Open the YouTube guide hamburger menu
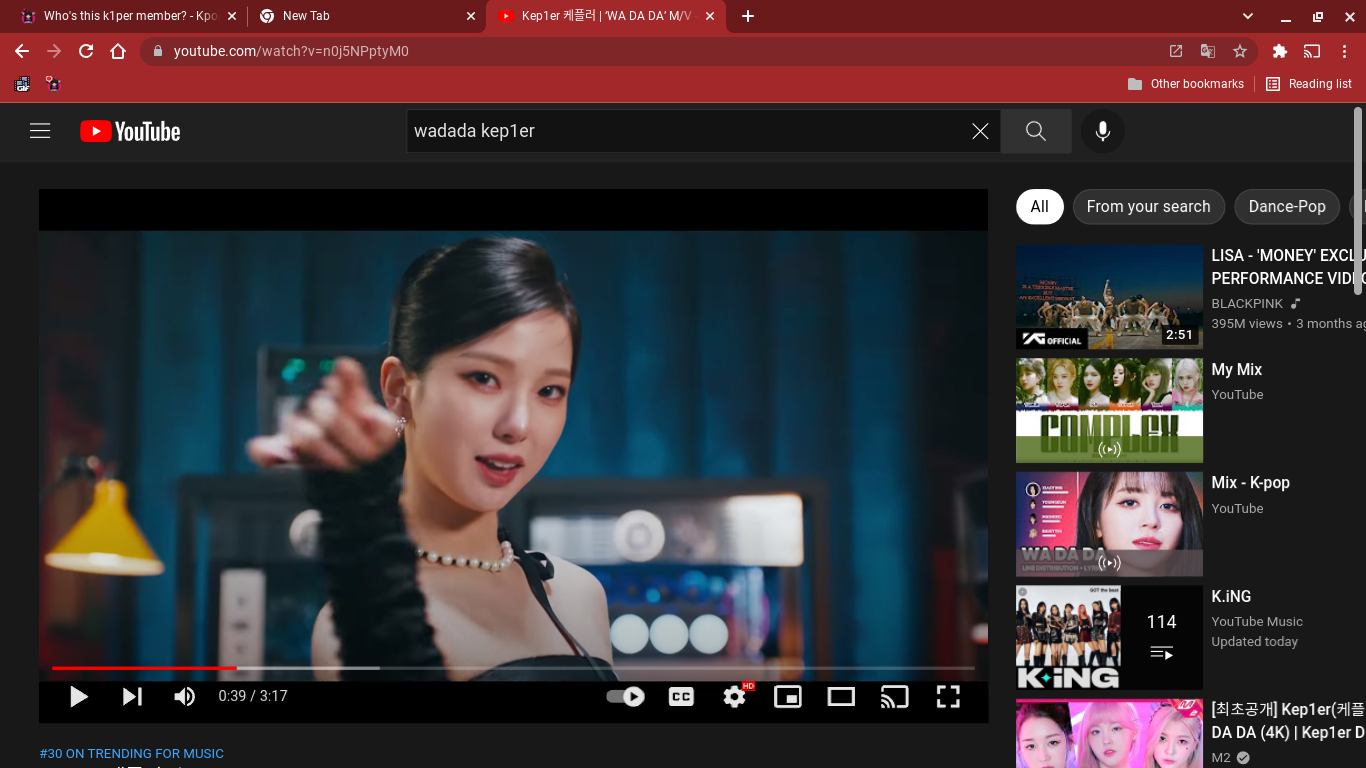 [x=40, y=131]
